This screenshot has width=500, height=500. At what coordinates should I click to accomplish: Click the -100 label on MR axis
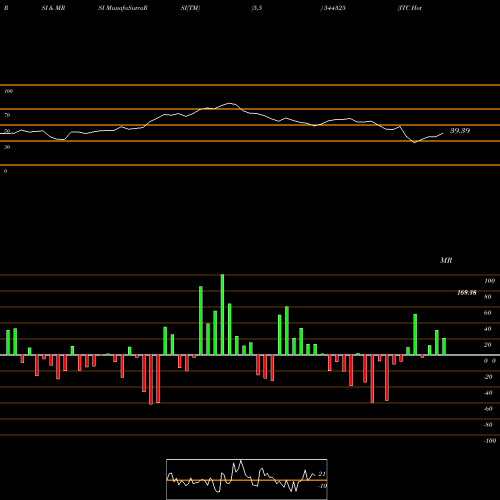[490, 441]
